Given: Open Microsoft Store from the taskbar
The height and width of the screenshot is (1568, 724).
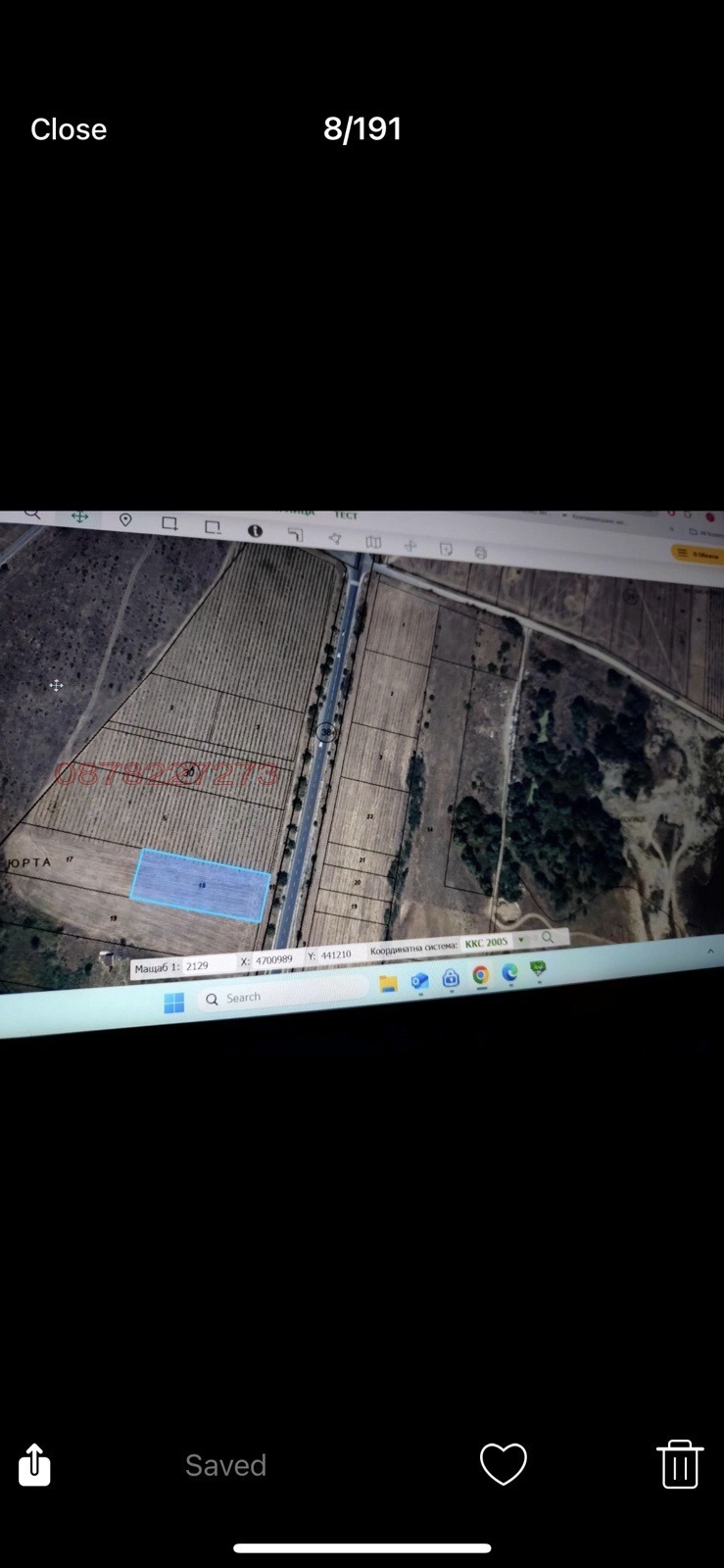Looking at the screenshot, I should (x=451, y=978).
